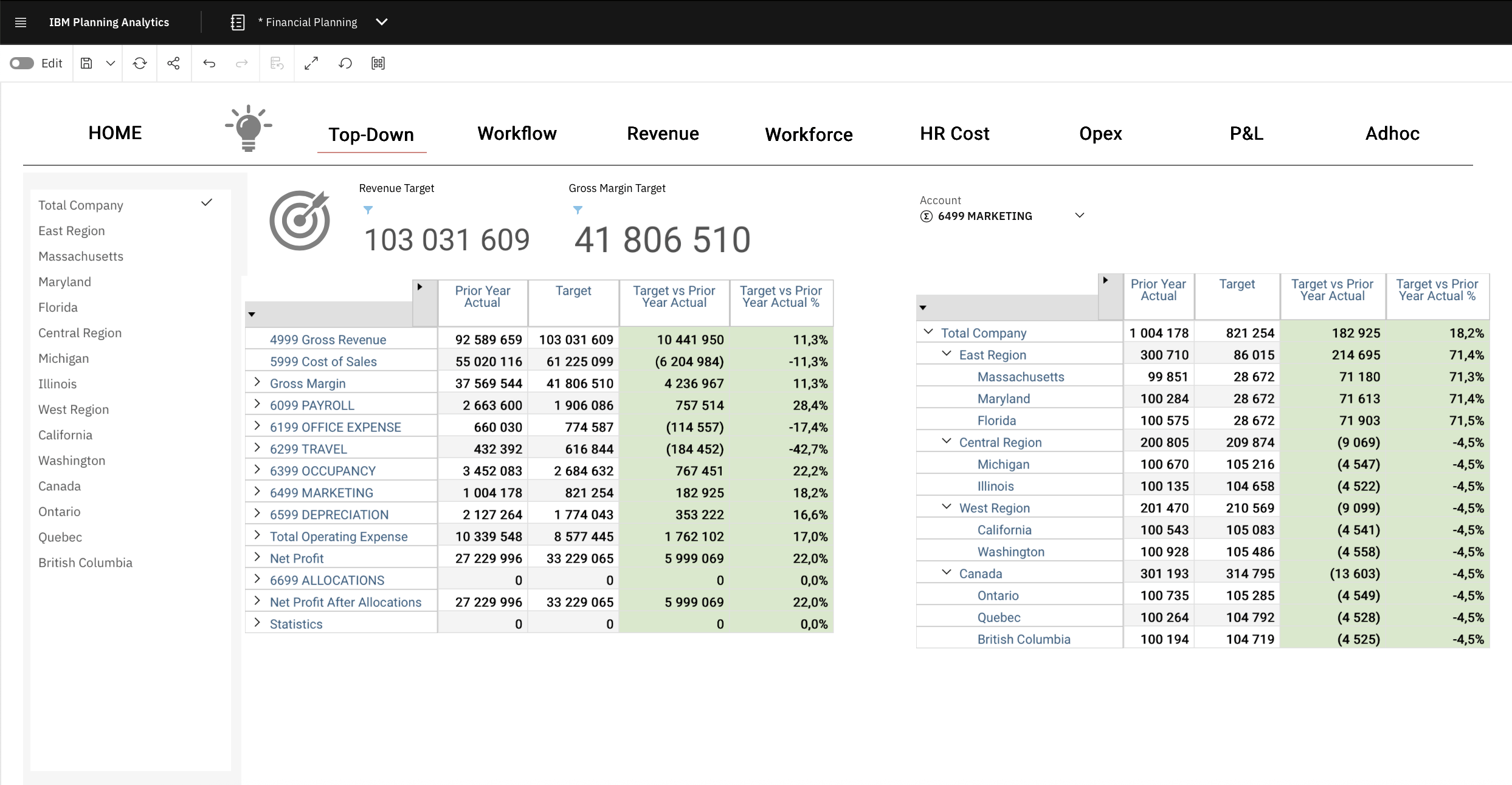The width and height of the screenshot is (1512, 785).
Task: Click the Share icon
Action: [x=173, y=63]
